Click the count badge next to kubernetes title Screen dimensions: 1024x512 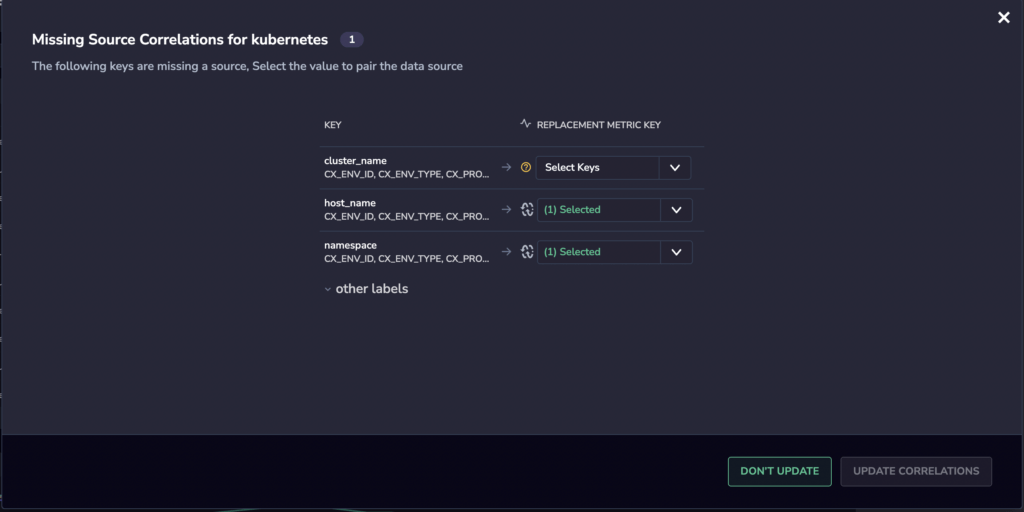click(x=352, y=40)
